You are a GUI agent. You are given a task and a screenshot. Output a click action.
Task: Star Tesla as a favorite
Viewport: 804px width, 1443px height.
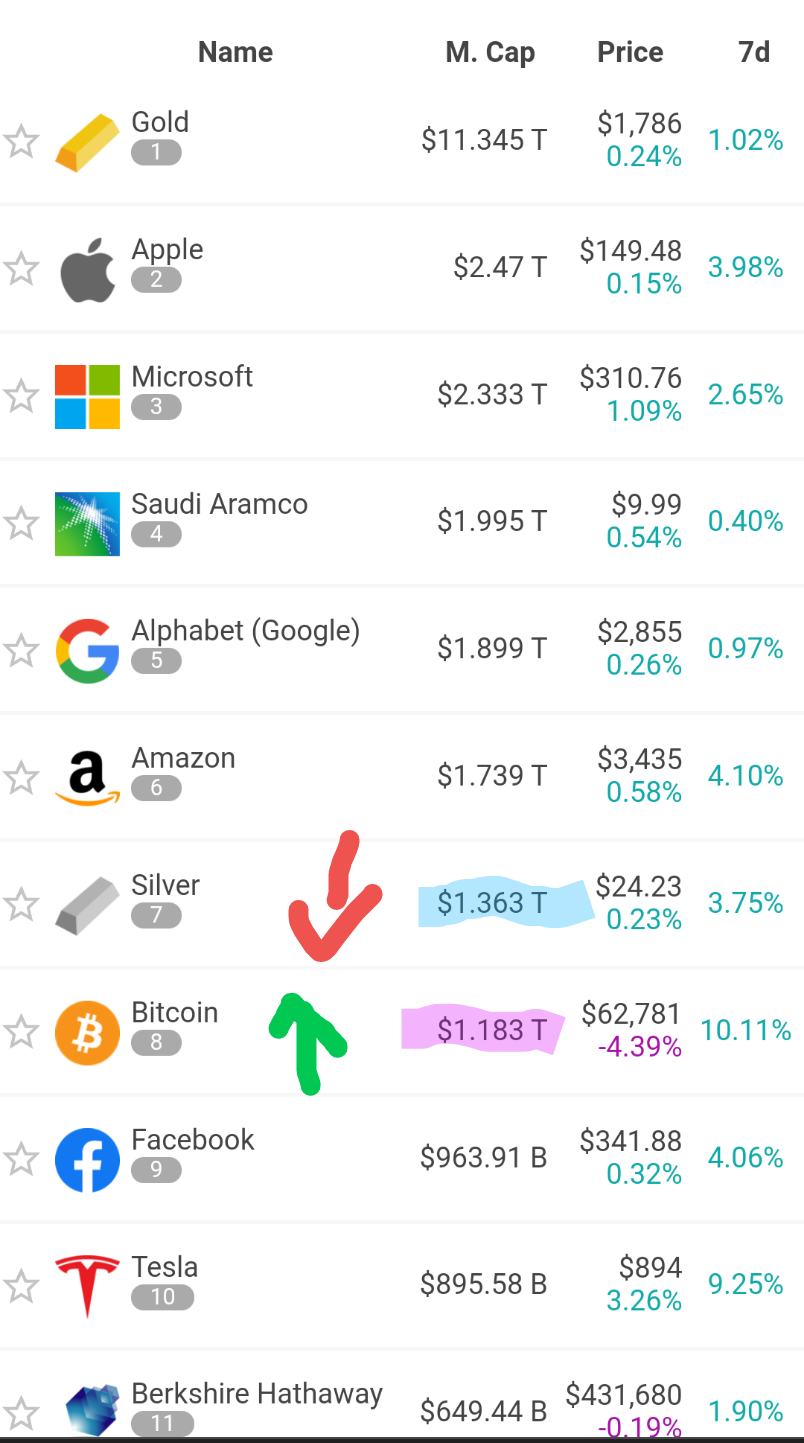[x=21, y=1285]
